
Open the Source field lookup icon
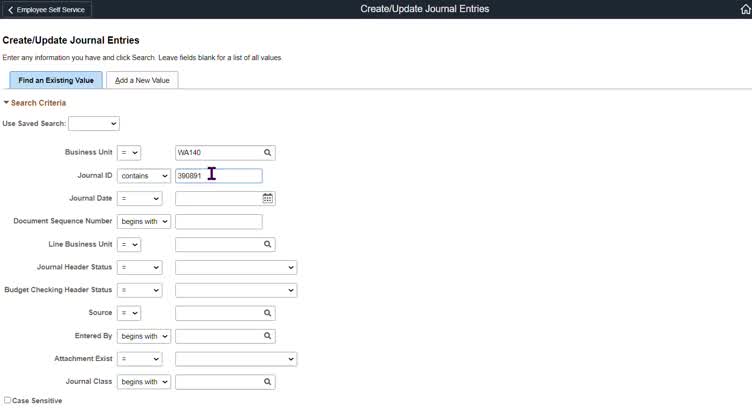(268, 313)
